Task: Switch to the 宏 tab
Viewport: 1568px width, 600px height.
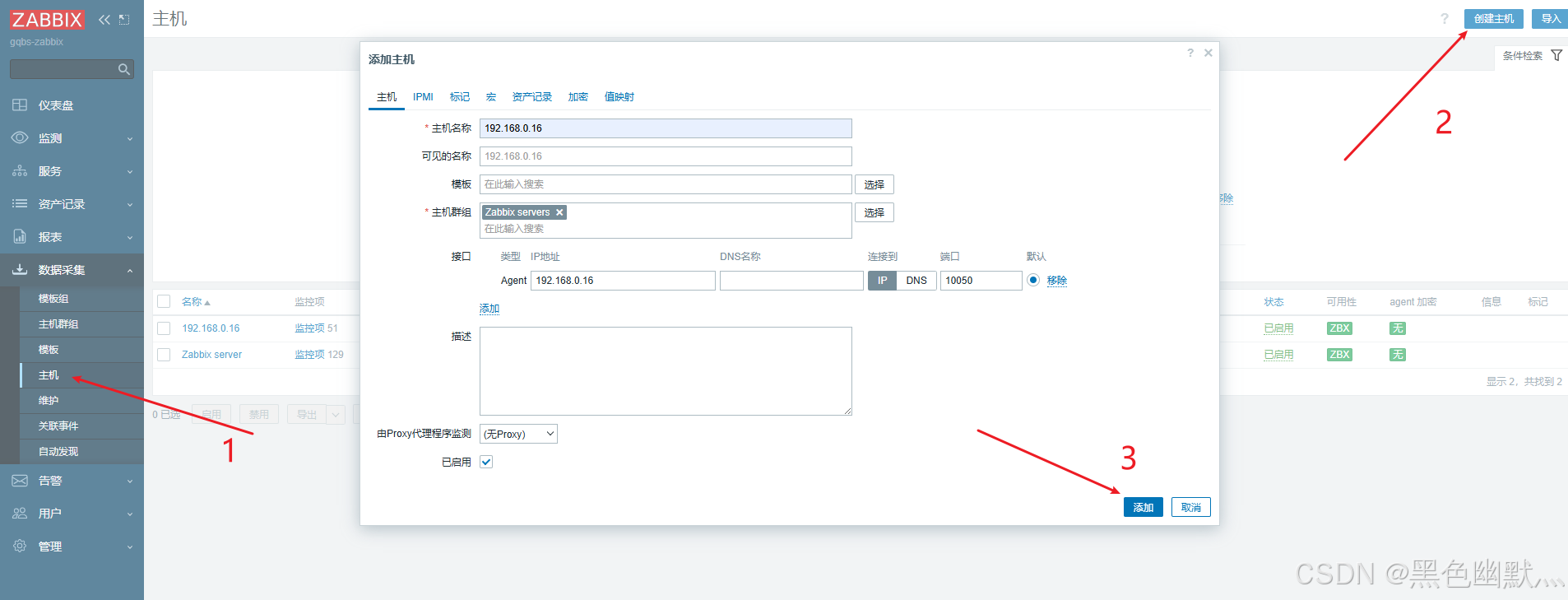Action: tap(491, 97)
